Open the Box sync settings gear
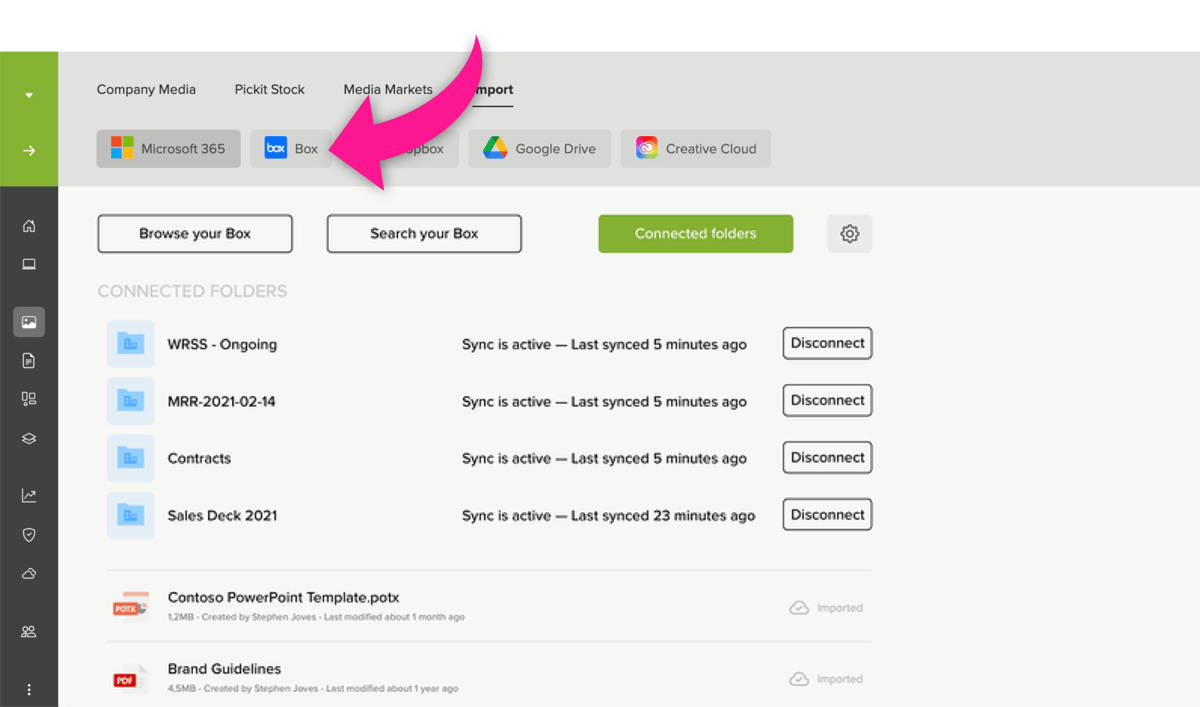 [x=849, y=233]
